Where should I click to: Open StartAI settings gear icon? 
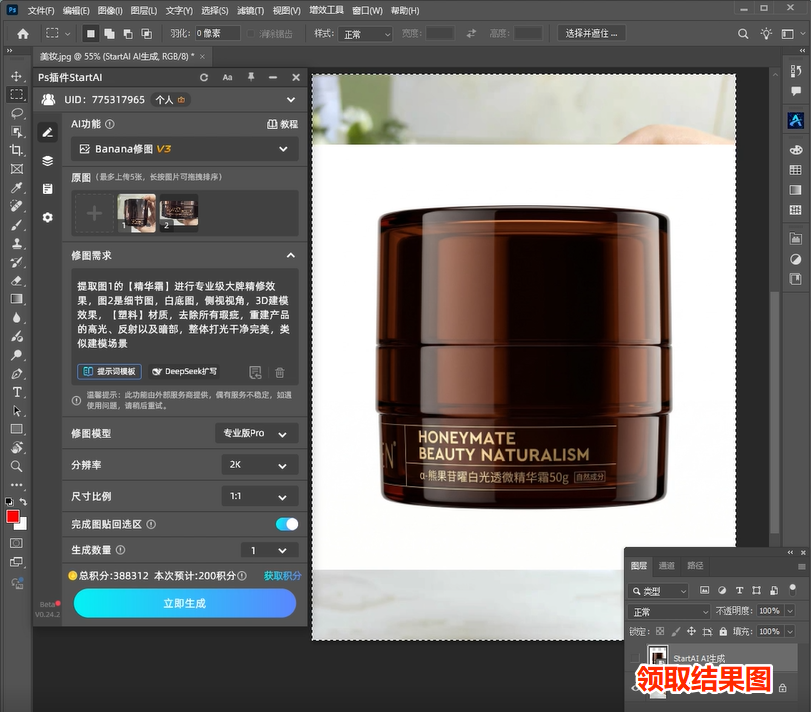tap(48, 217)
